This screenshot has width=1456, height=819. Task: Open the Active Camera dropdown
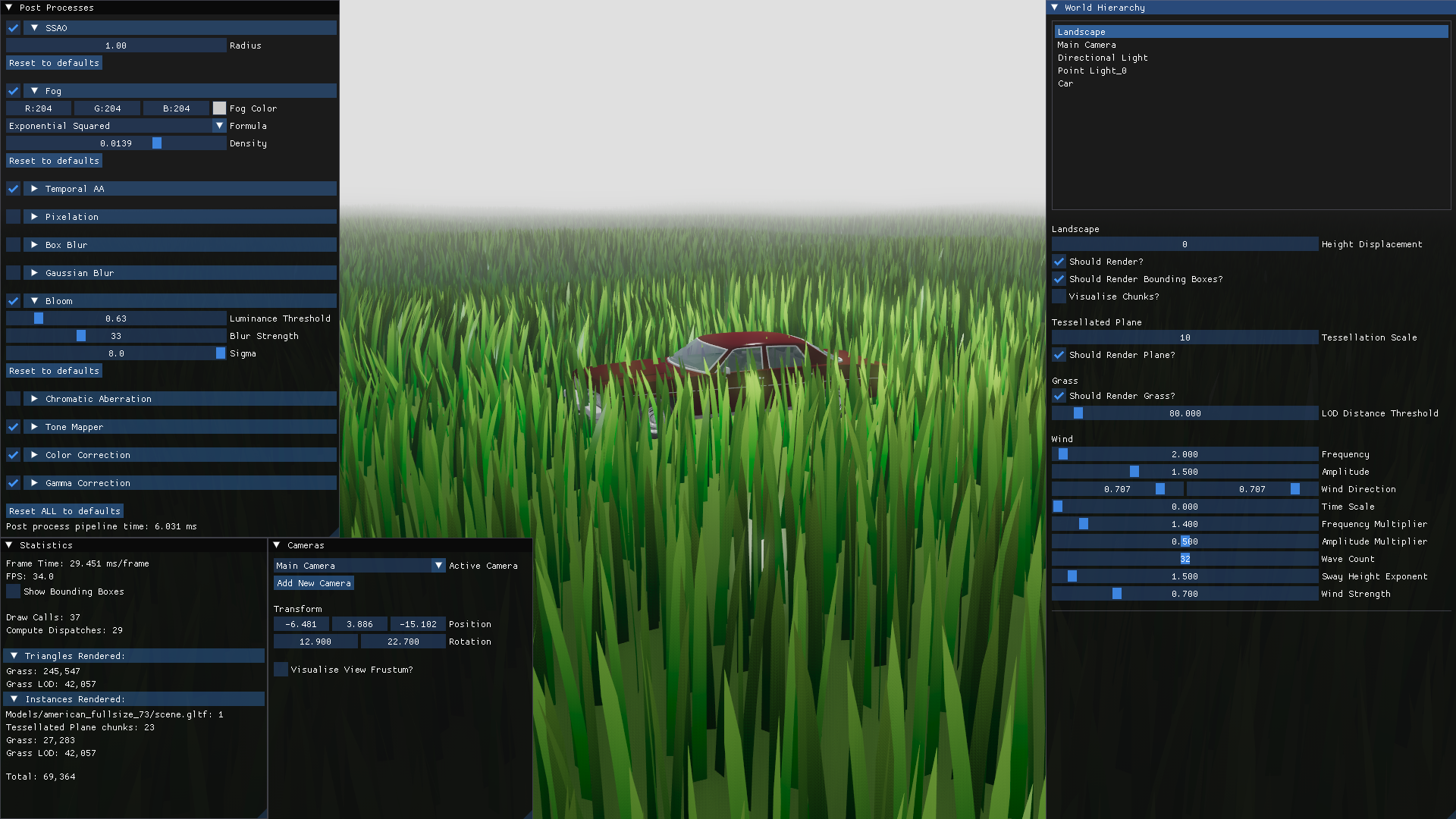click(x=438, y=566)
